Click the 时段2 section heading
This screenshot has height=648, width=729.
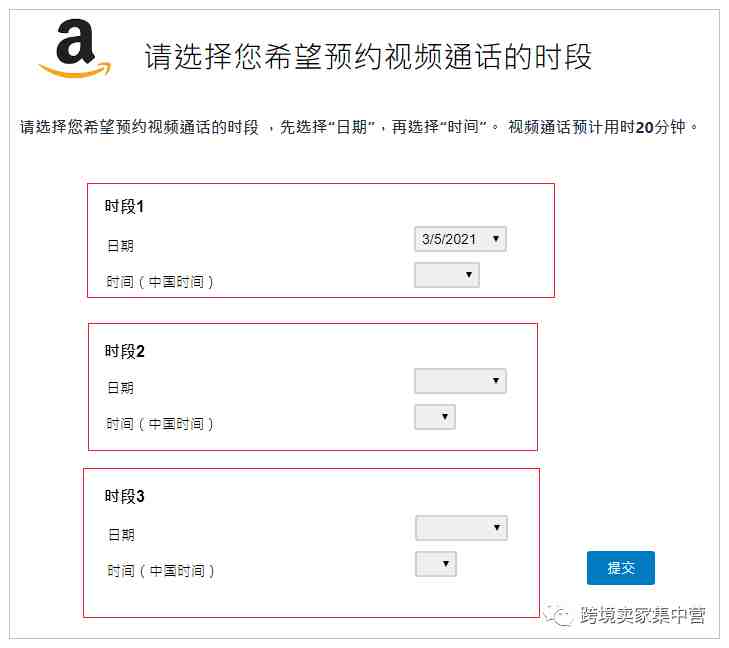point(124,351)
